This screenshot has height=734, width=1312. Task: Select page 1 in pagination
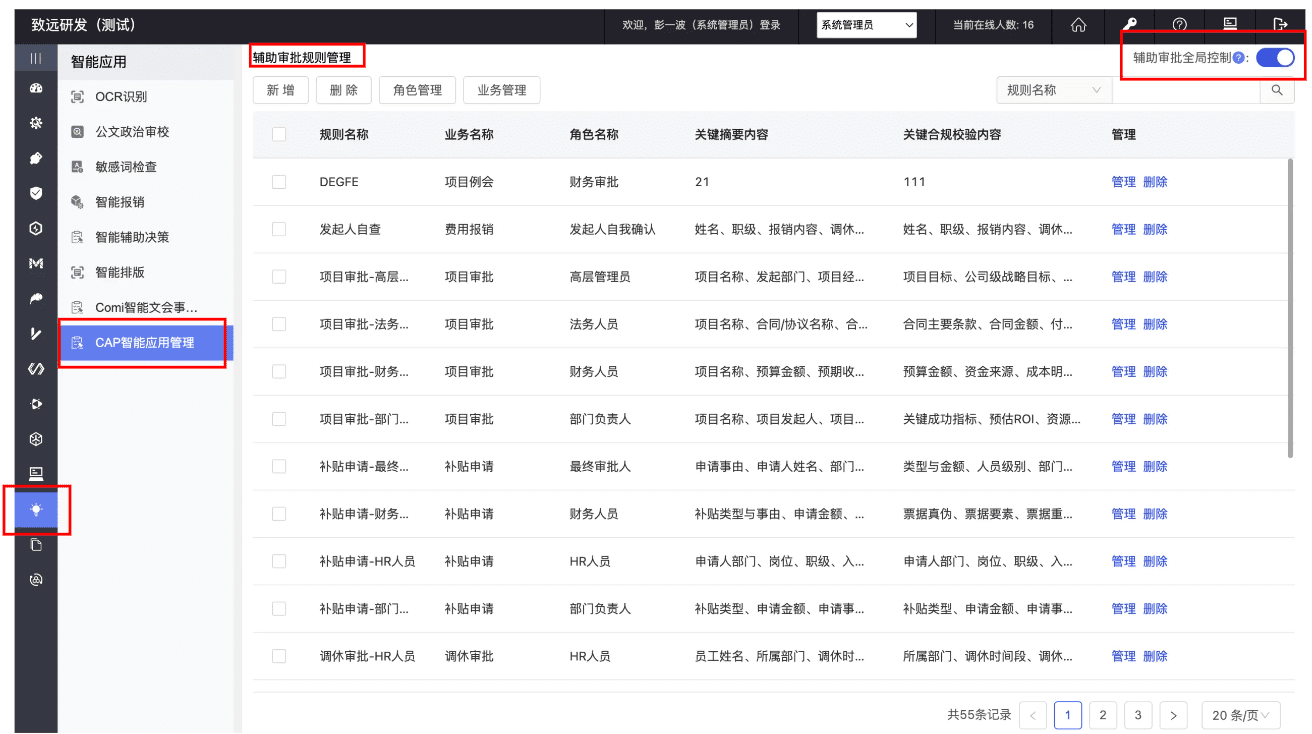pyautogui.click(x=1068, y=715)
